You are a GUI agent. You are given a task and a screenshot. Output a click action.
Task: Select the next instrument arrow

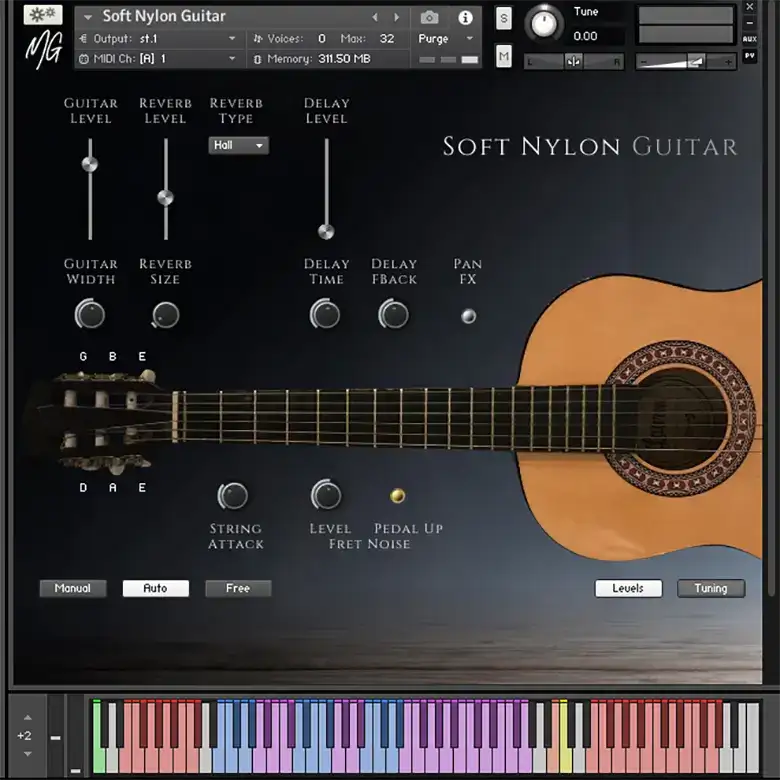(396, 17)
